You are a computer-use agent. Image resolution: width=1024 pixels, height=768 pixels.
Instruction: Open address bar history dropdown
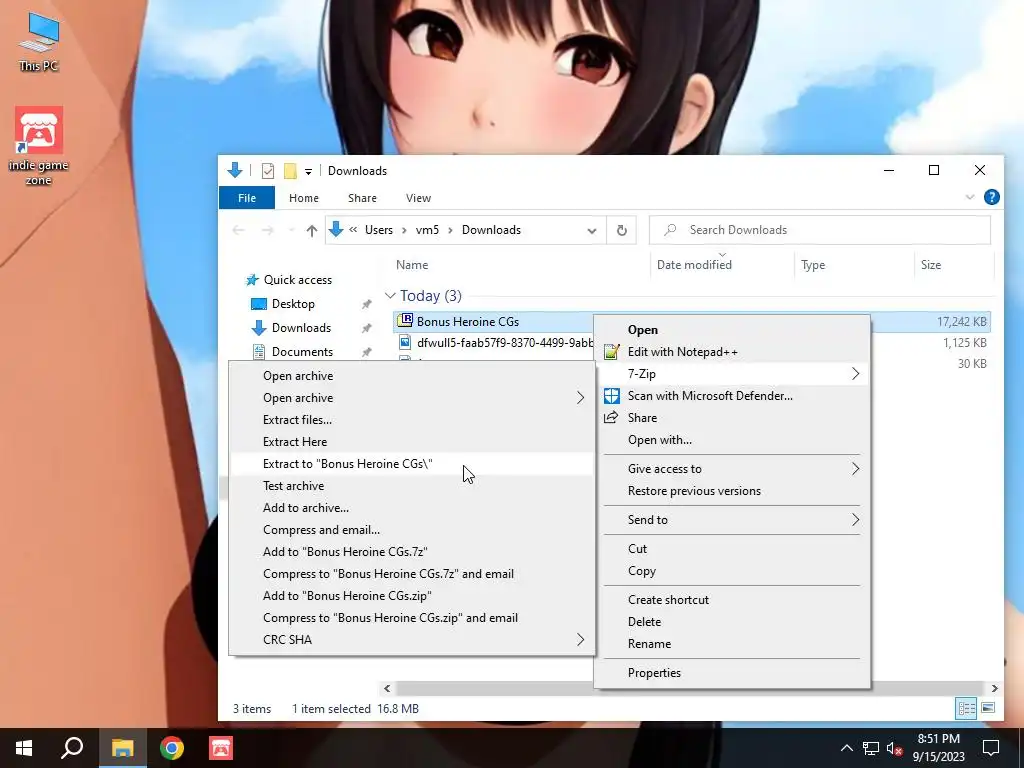592,231
